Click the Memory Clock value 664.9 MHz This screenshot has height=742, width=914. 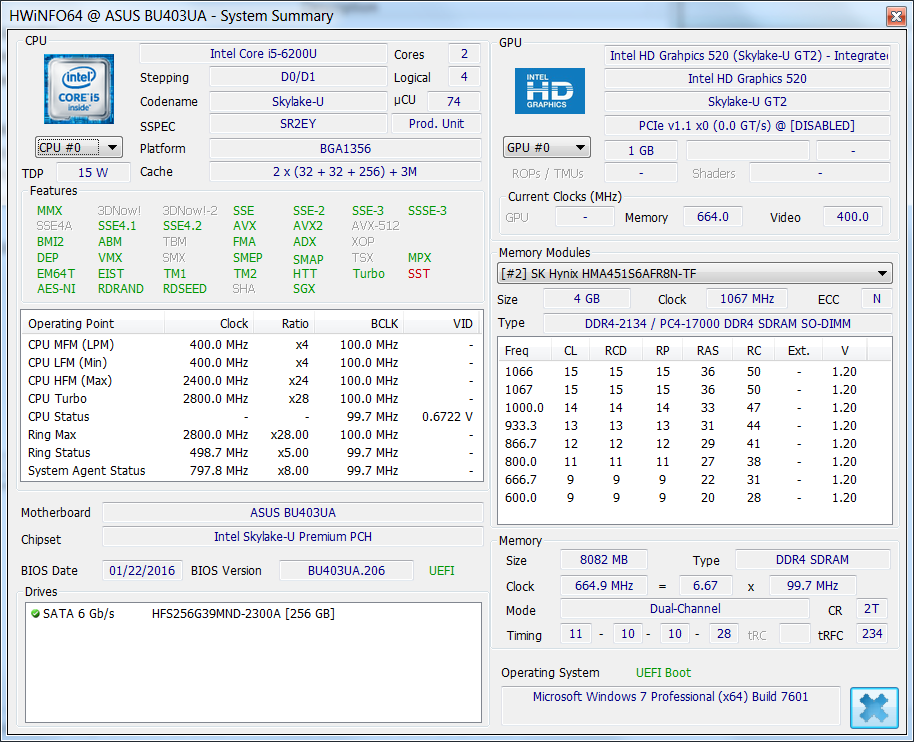point(604,586)
